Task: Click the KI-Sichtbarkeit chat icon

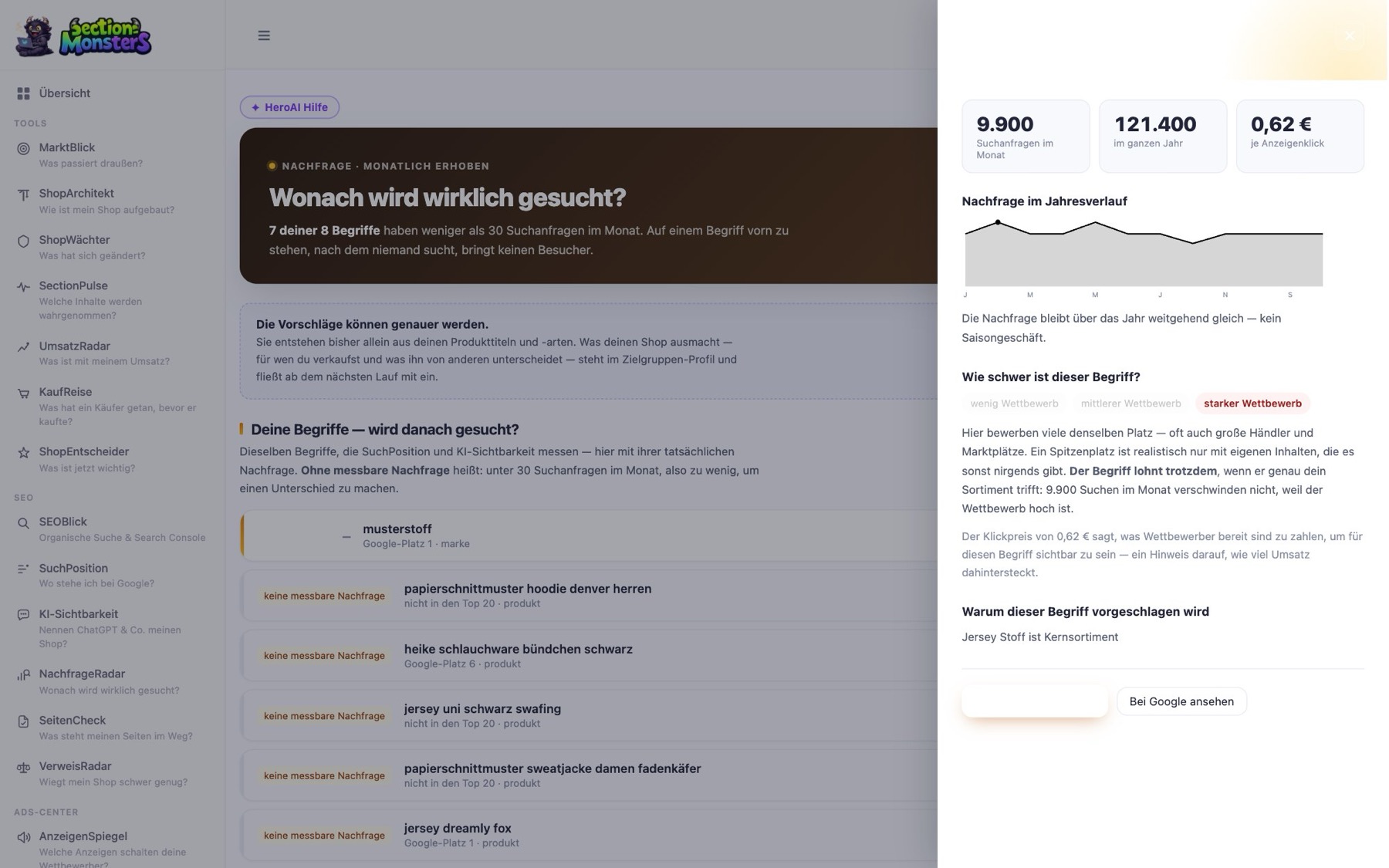Action: click(x=23, y=615)
